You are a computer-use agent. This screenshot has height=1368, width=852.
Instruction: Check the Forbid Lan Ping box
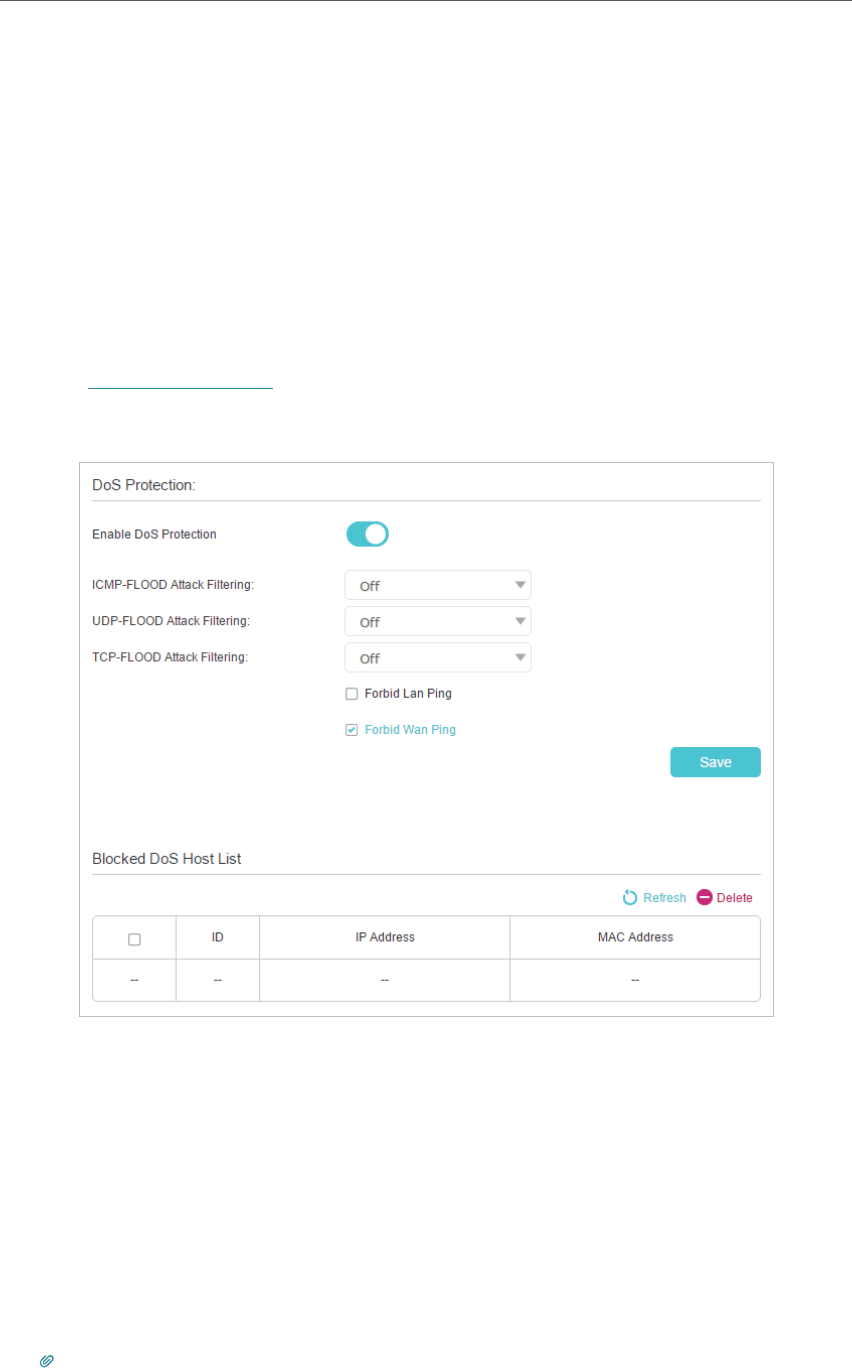(x=351, y=694)
